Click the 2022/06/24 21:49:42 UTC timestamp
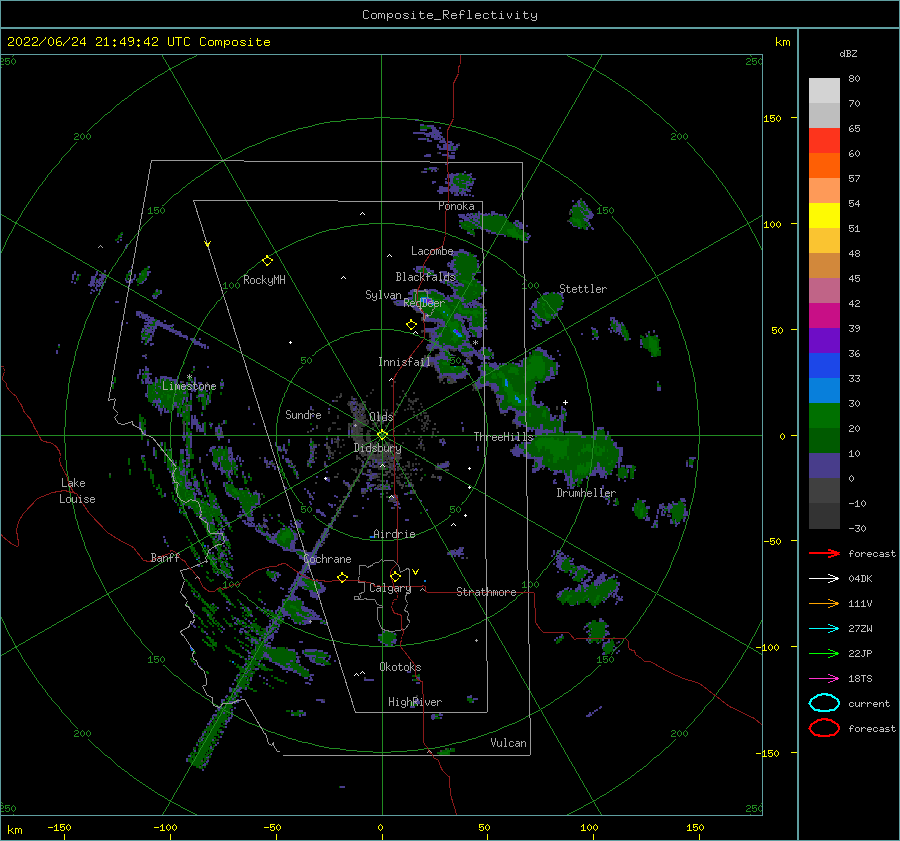The image size is (900, 841). tap(87, 42)
